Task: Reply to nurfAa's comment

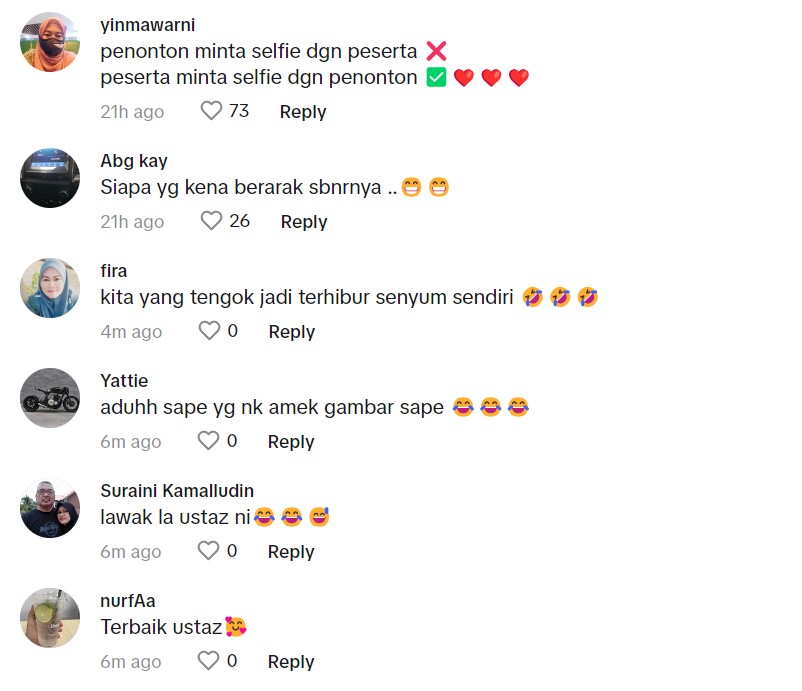Action: tap(292, 662)
